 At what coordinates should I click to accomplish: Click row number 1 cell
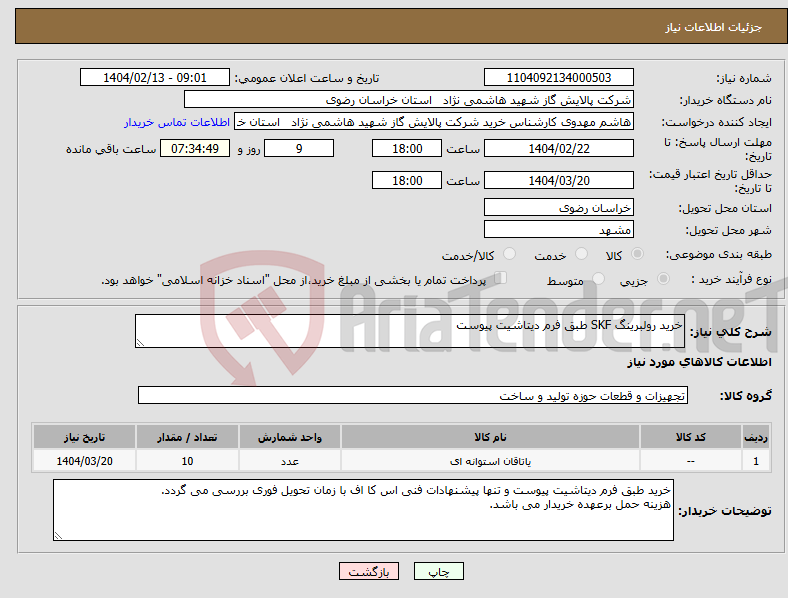pos(756,461)
